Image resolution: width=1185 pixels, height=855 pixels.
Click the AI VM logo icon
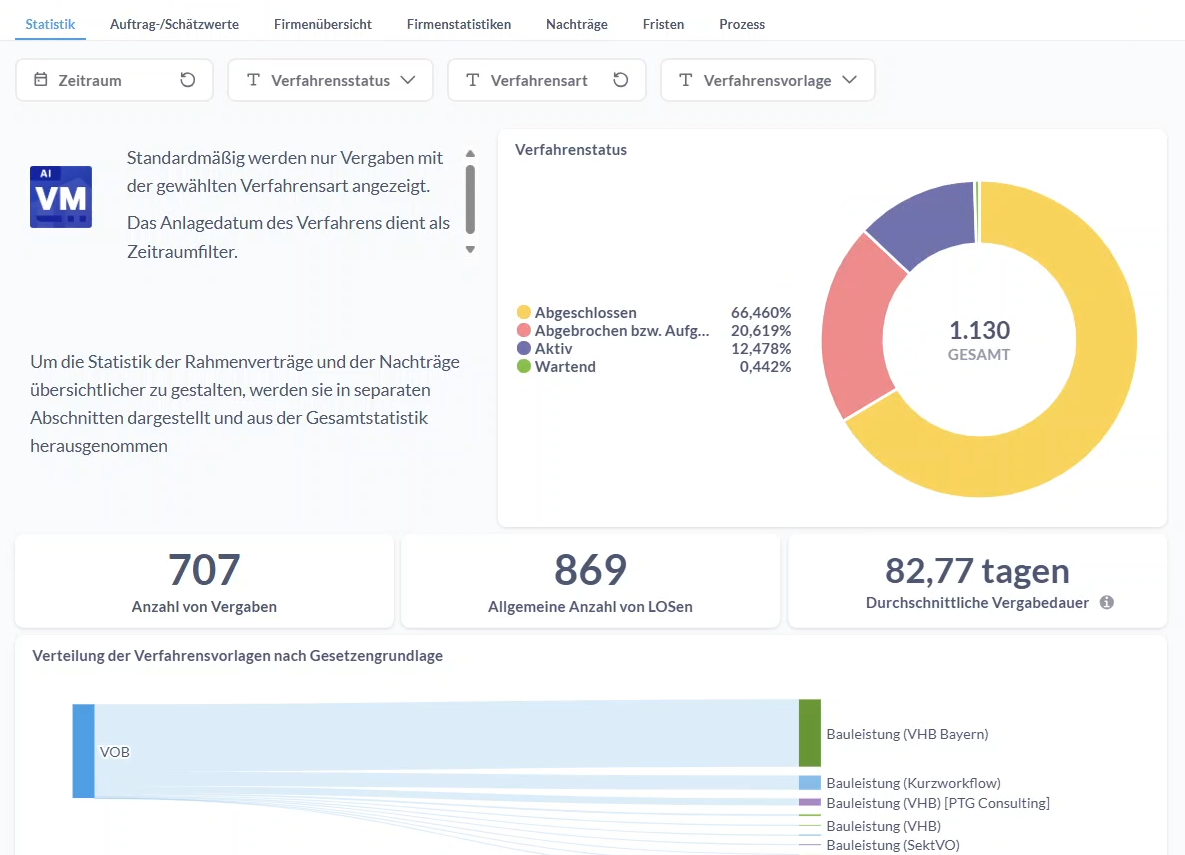point(61,197)
